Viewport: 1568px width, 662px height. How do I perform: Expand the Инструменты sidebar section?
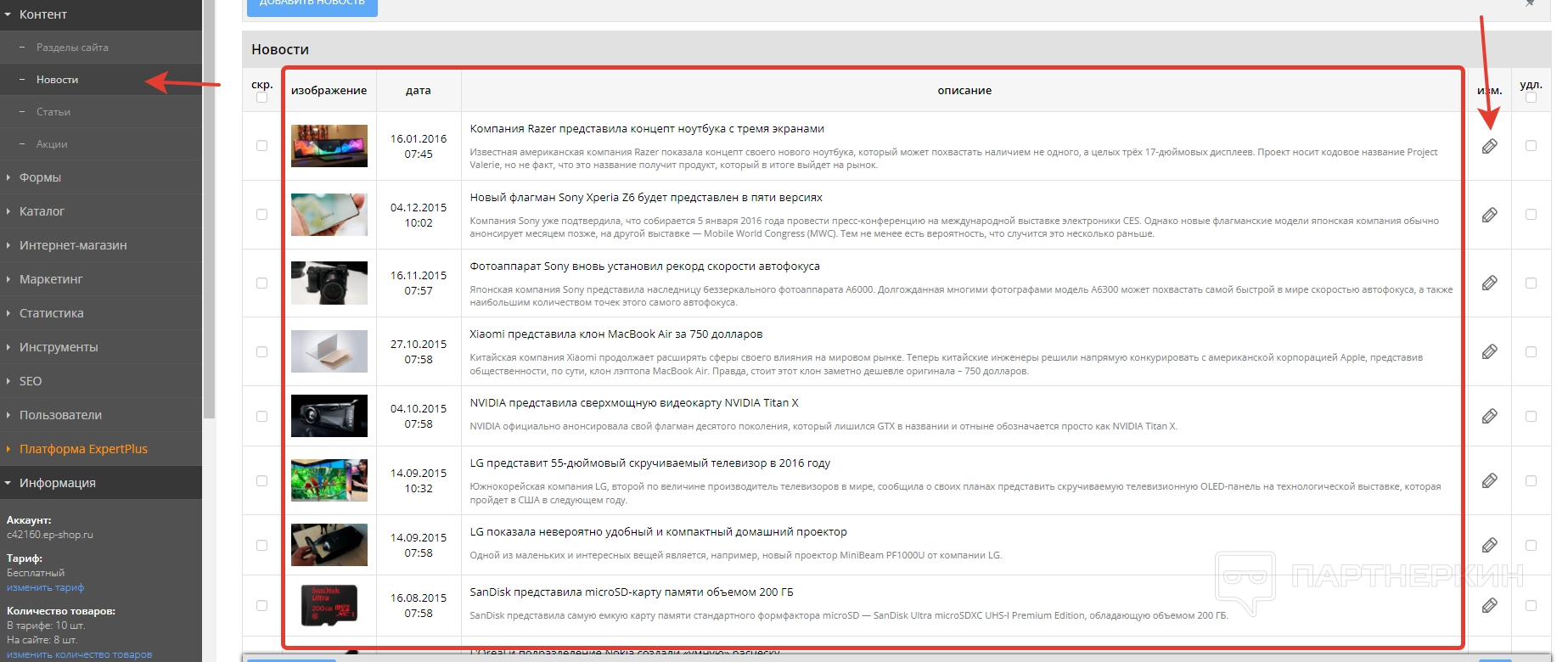click(x=101, y=347)
